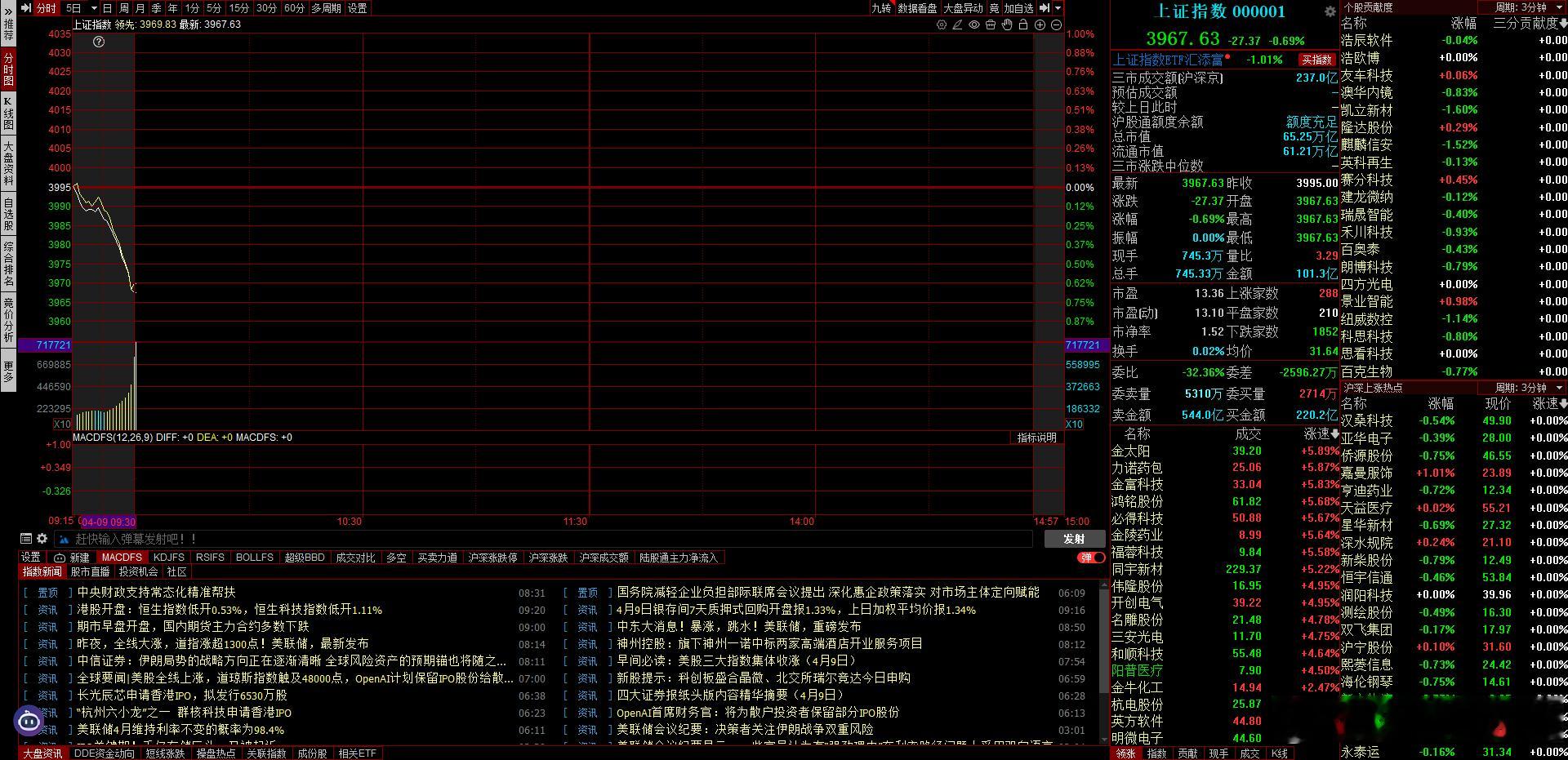The height and width of the screenshot is (760, 1568).
Task: Select the 15分 period tab
Action: [239, 8]
